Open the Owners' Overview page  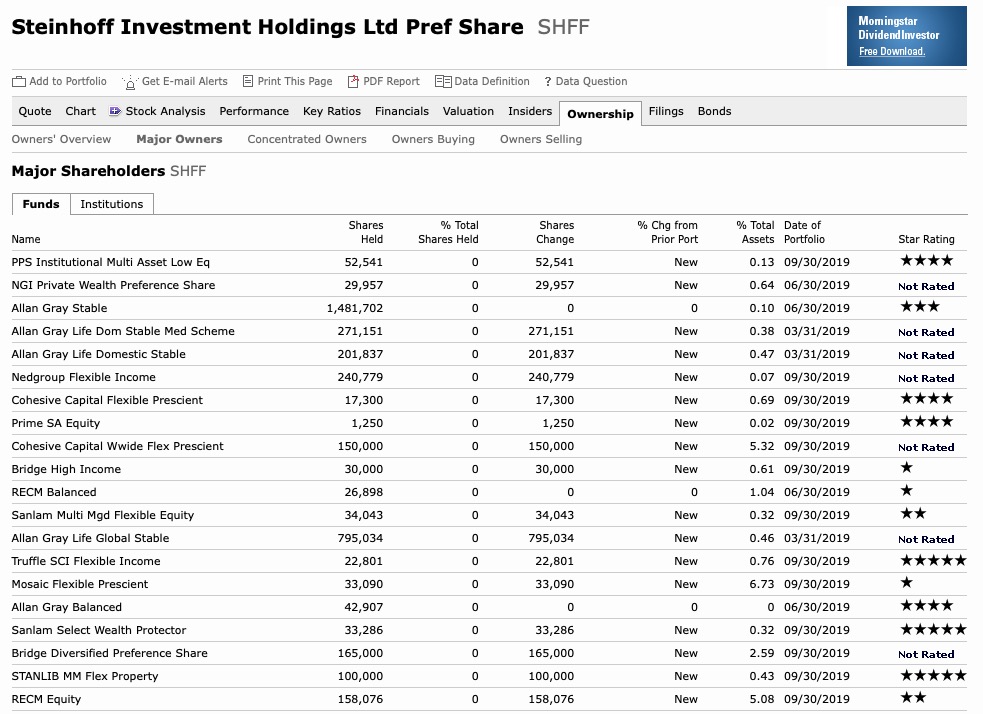(x=62, y=139)
